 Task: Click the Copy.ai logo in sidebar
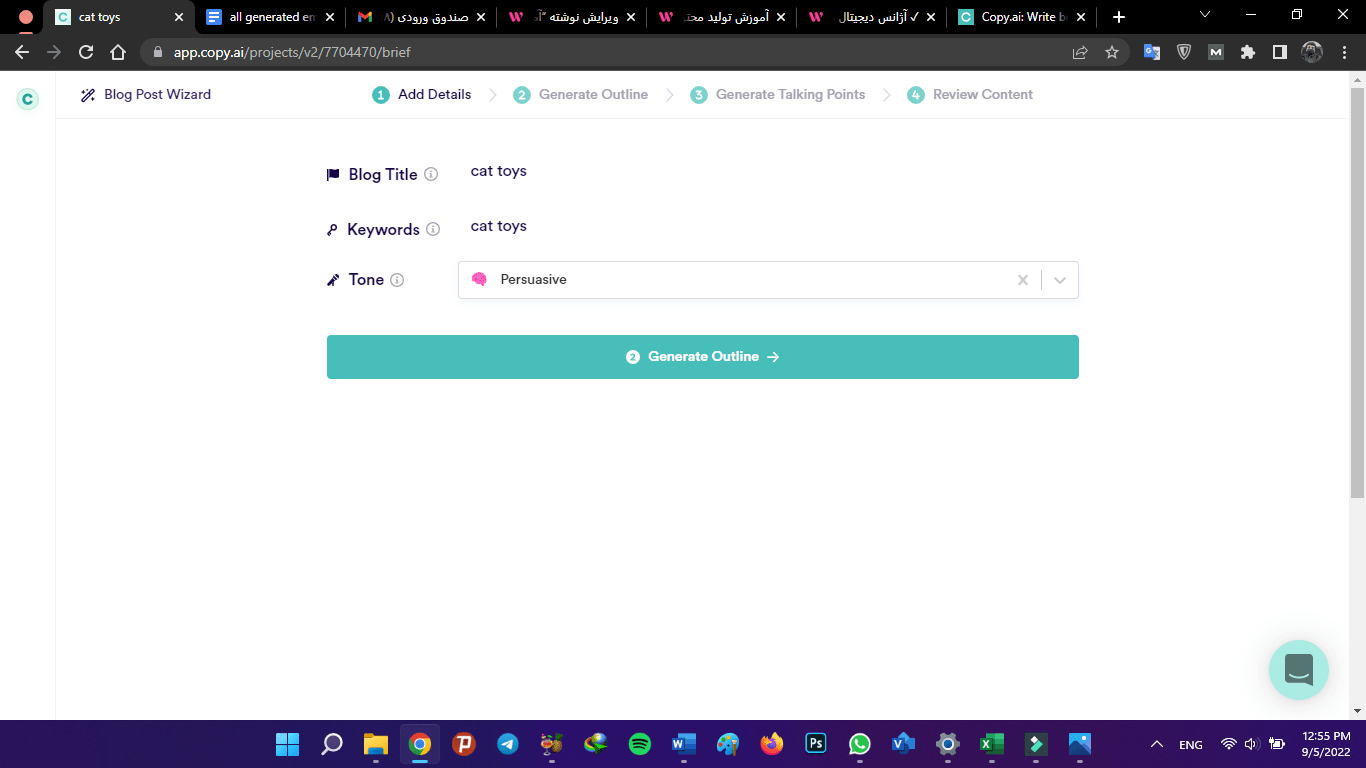(28, 98)
